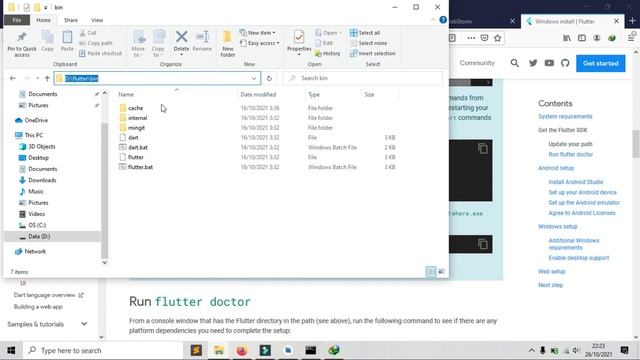Click the Windows Start button

coord(11,351)
